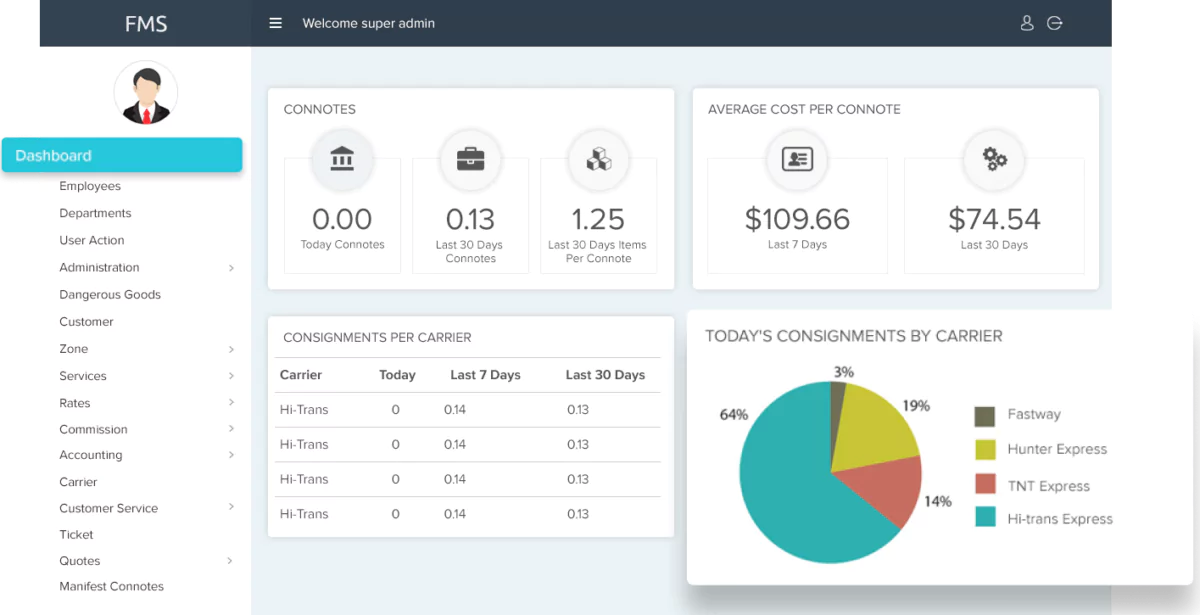
Task: Click the briefcase icon for Last 30 Days Connotes
Action: tap(470, 158)
